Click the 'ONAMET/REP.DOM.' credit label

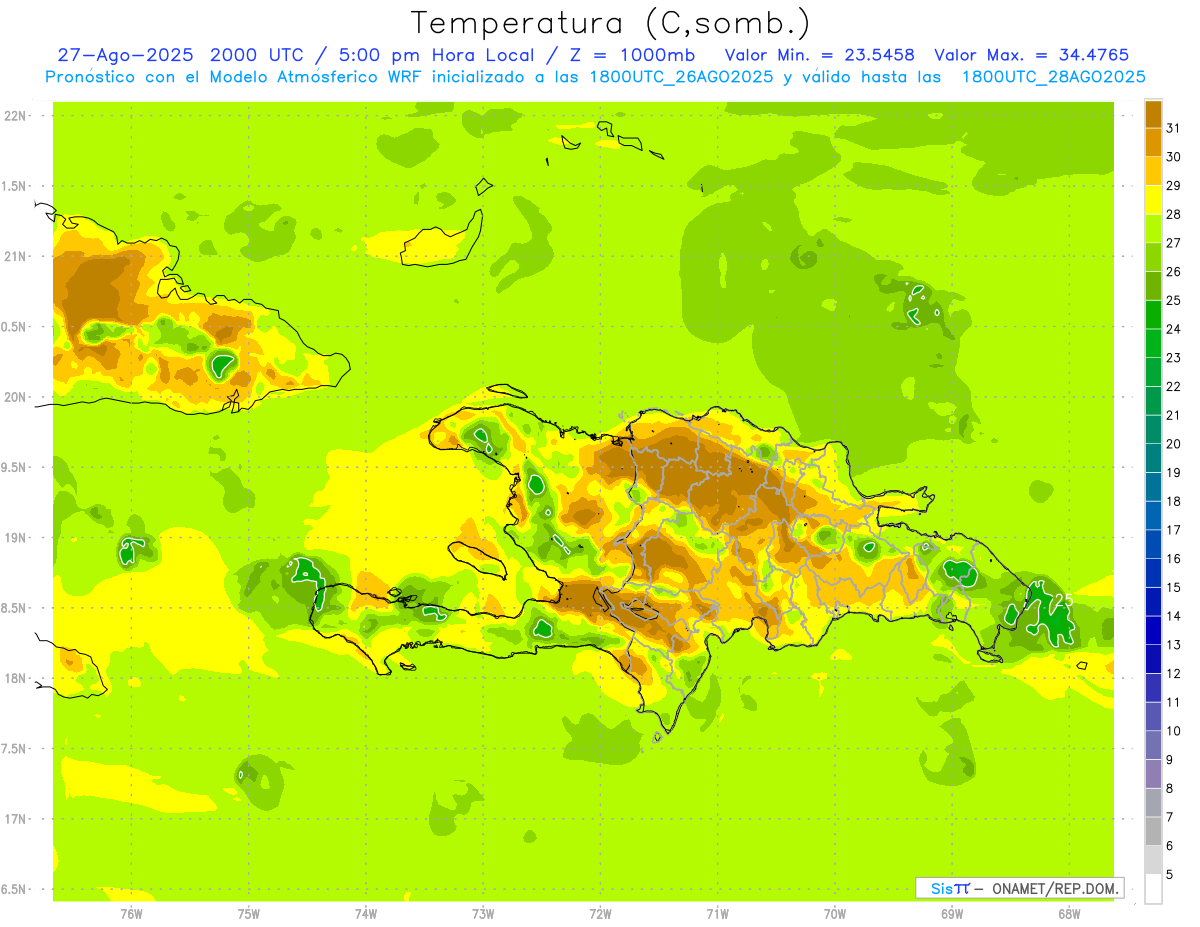coord(1054,888)
